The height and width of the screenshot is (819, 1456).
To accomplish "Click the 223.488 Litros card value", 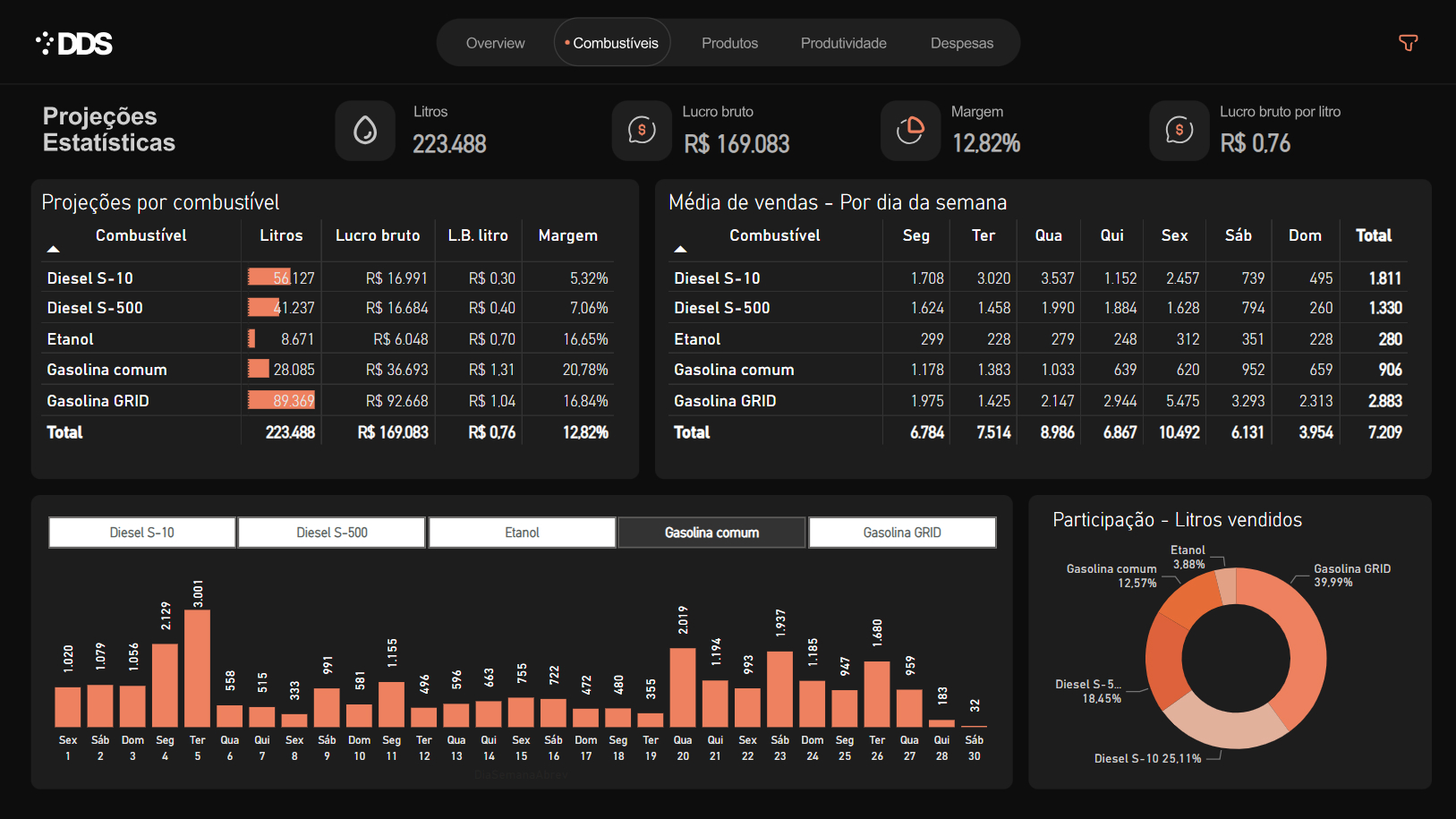I will (x=449, y=144).
